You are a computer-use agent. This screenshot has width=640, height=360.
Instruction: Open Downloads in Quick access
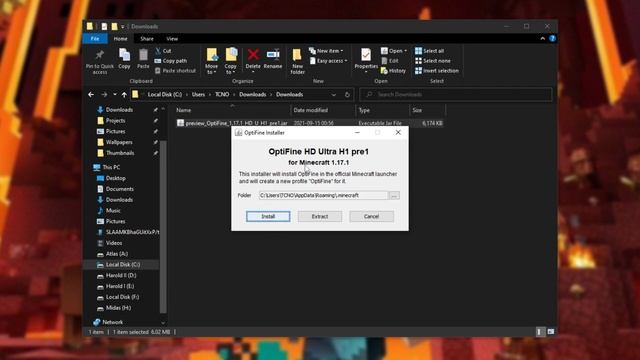point(119,110)
